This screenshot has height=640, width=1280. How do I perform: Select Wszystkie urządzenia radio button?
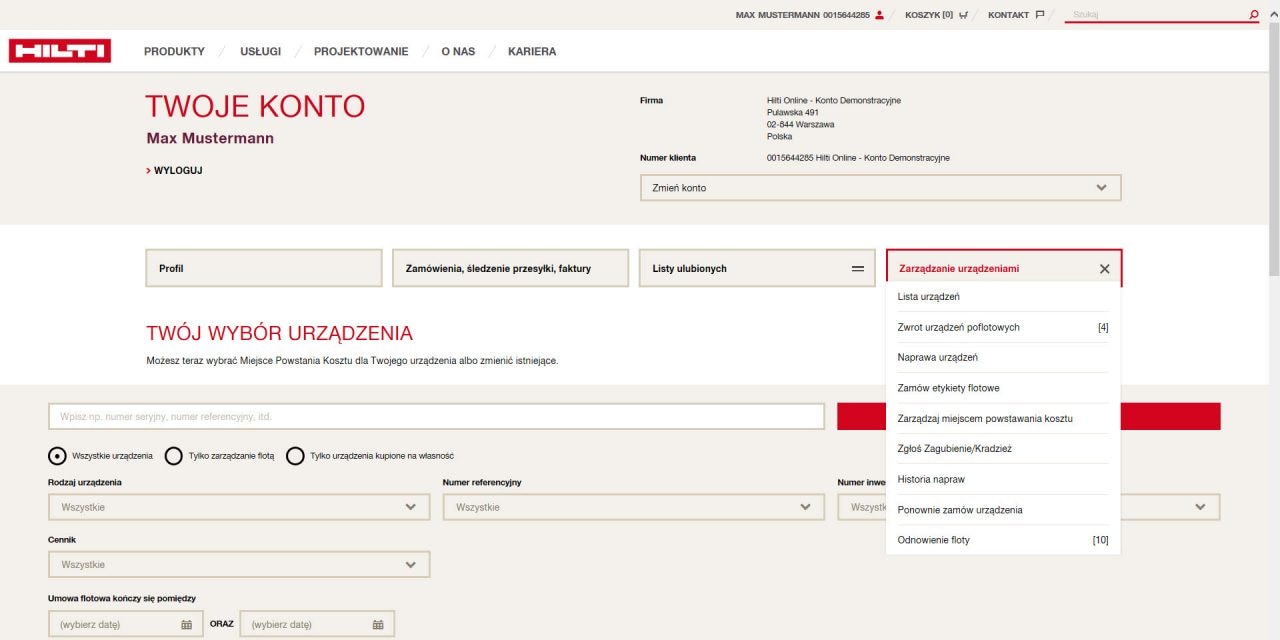point(58,456)
